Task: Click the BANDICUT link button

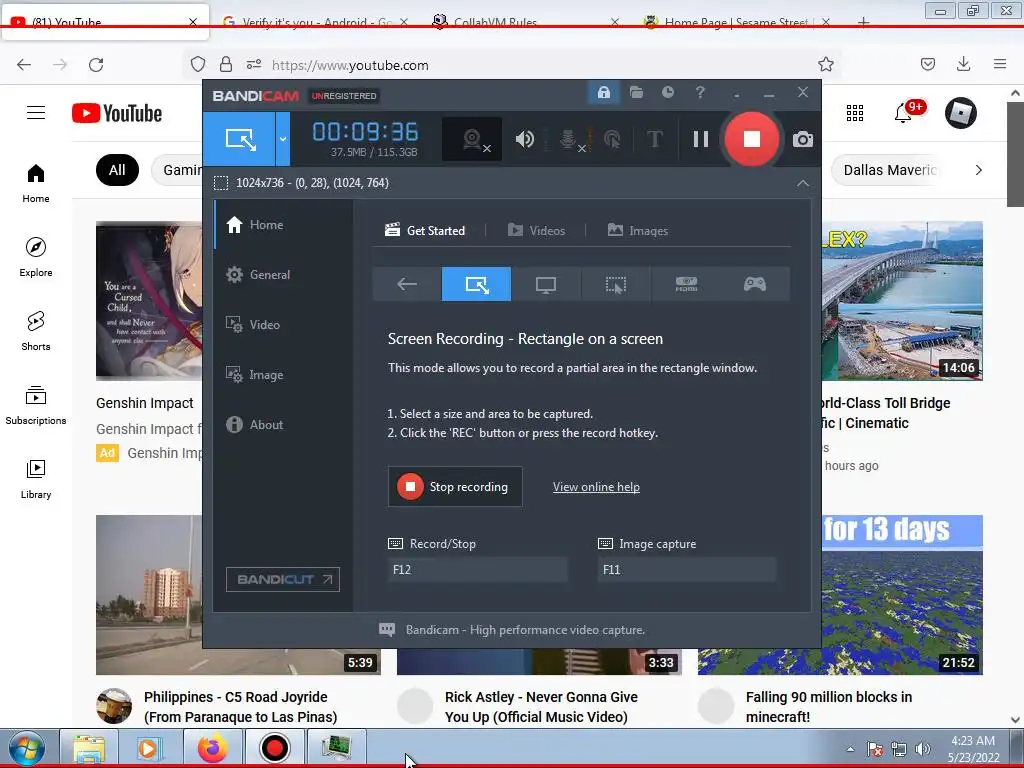Action: click(x=283, y=580)
